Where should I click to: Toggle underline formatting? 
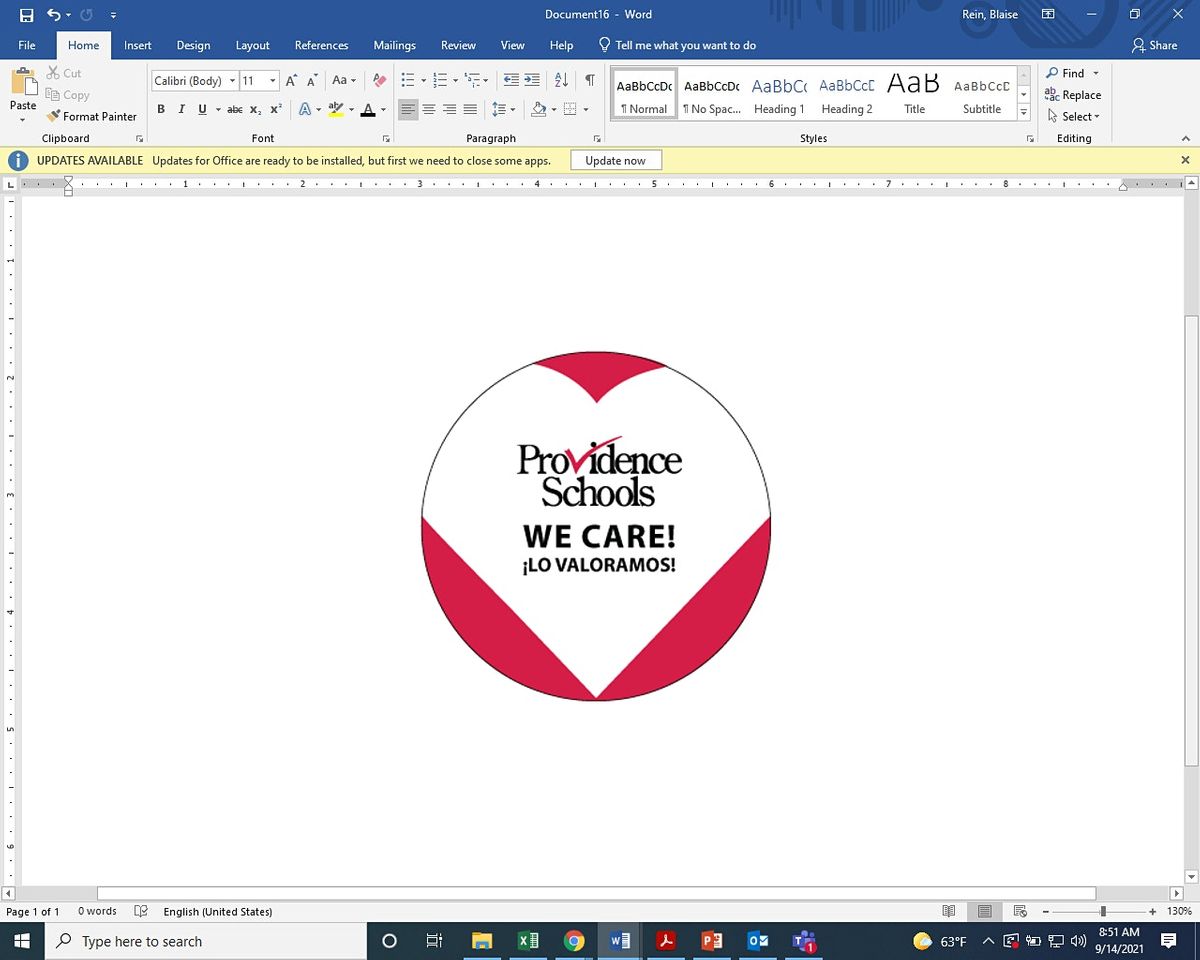click(202, 109)
